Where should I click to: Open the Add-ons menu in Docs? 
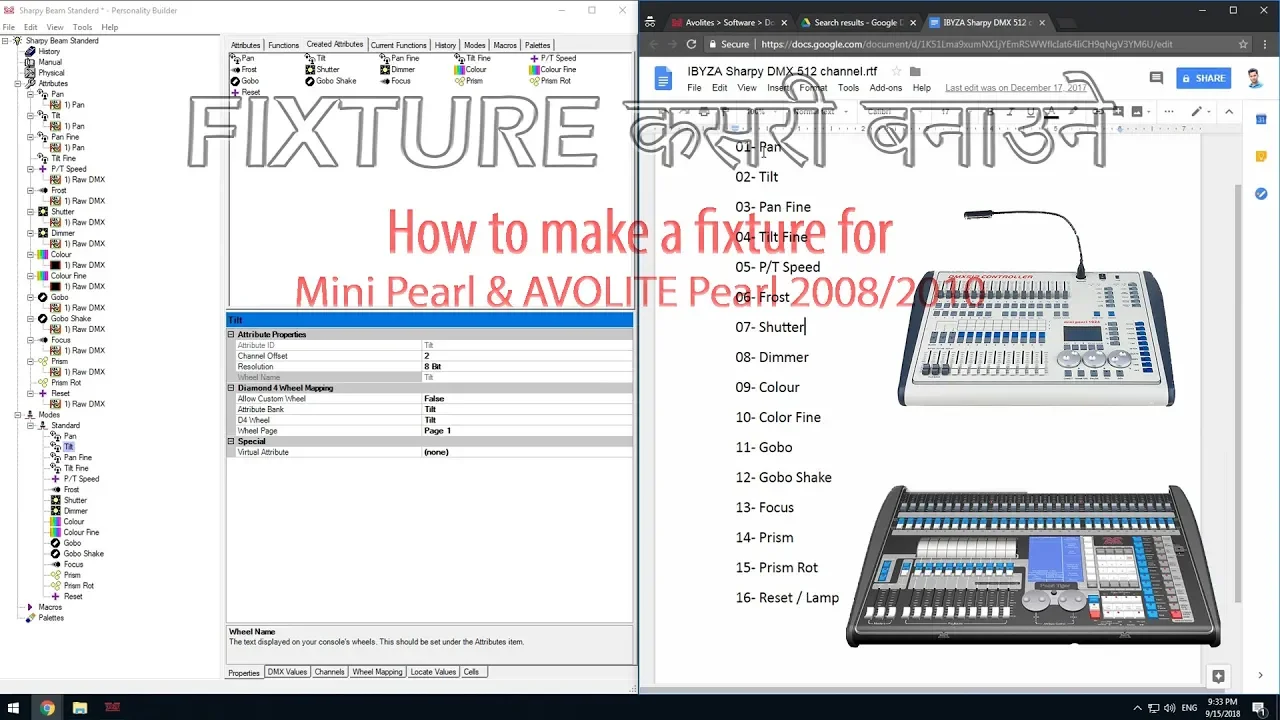(x=885, y=88)
